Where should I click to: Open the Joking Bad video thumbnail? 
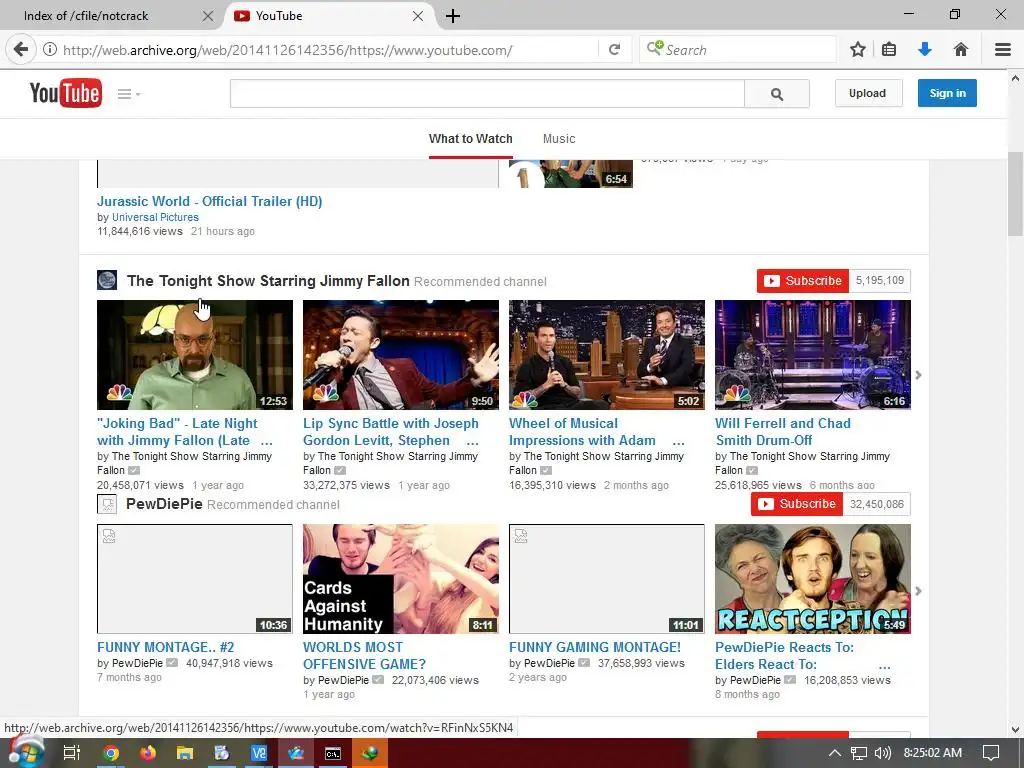pyautogui.click(x=195, y=355)
